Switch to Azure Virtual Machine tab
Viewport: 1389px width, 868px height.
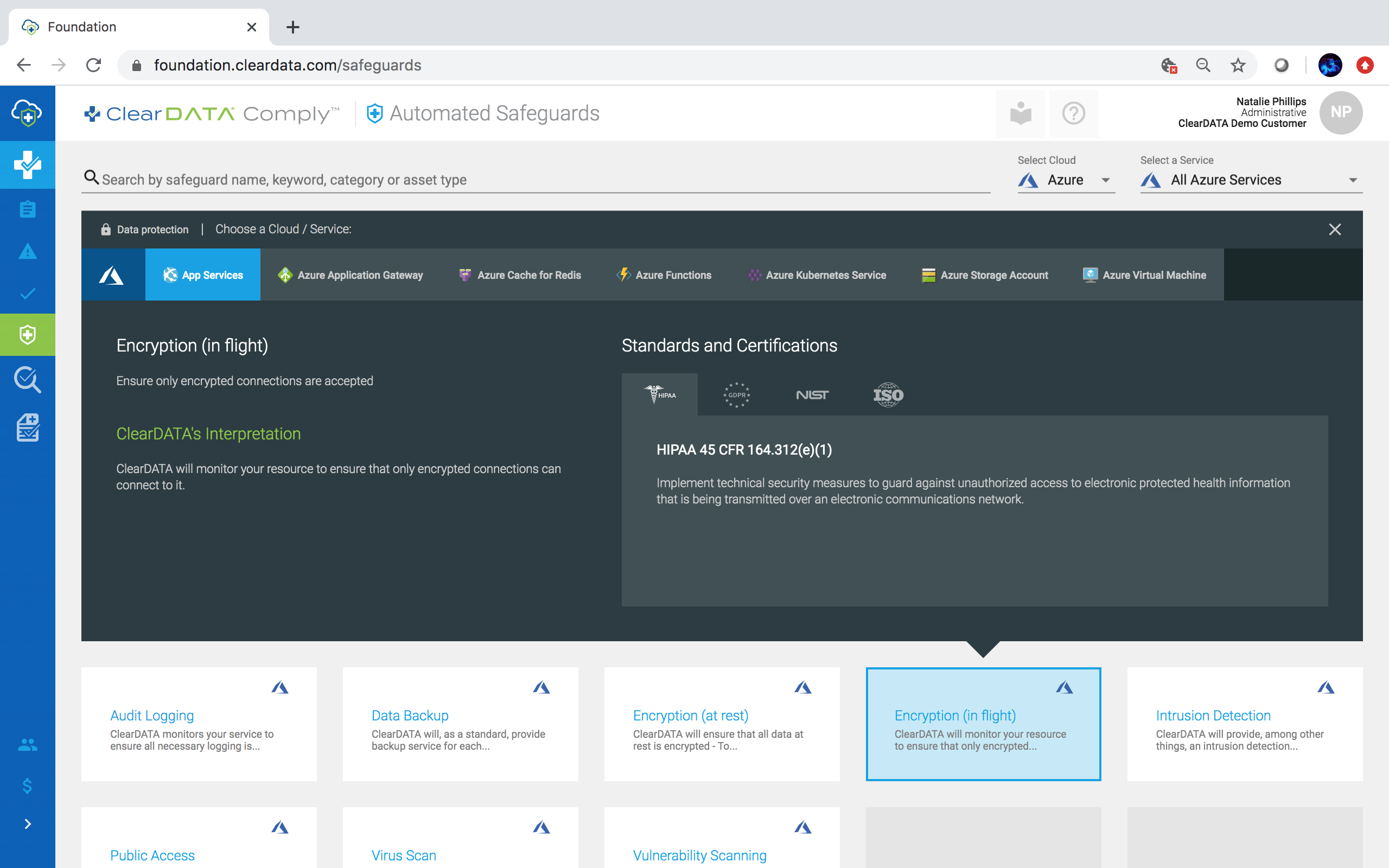pos(1144,275)
